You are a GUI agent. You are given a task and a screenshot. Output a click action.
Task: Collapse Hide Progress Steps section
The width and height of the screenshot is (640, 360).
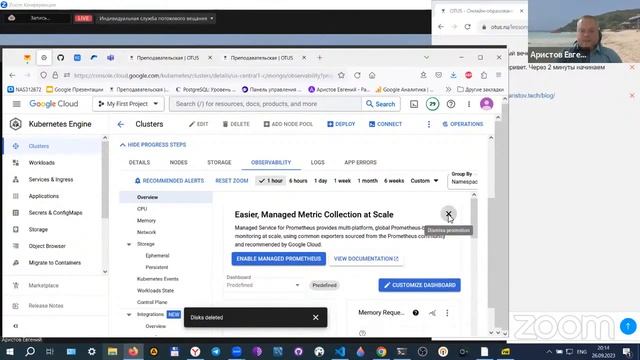153,145
